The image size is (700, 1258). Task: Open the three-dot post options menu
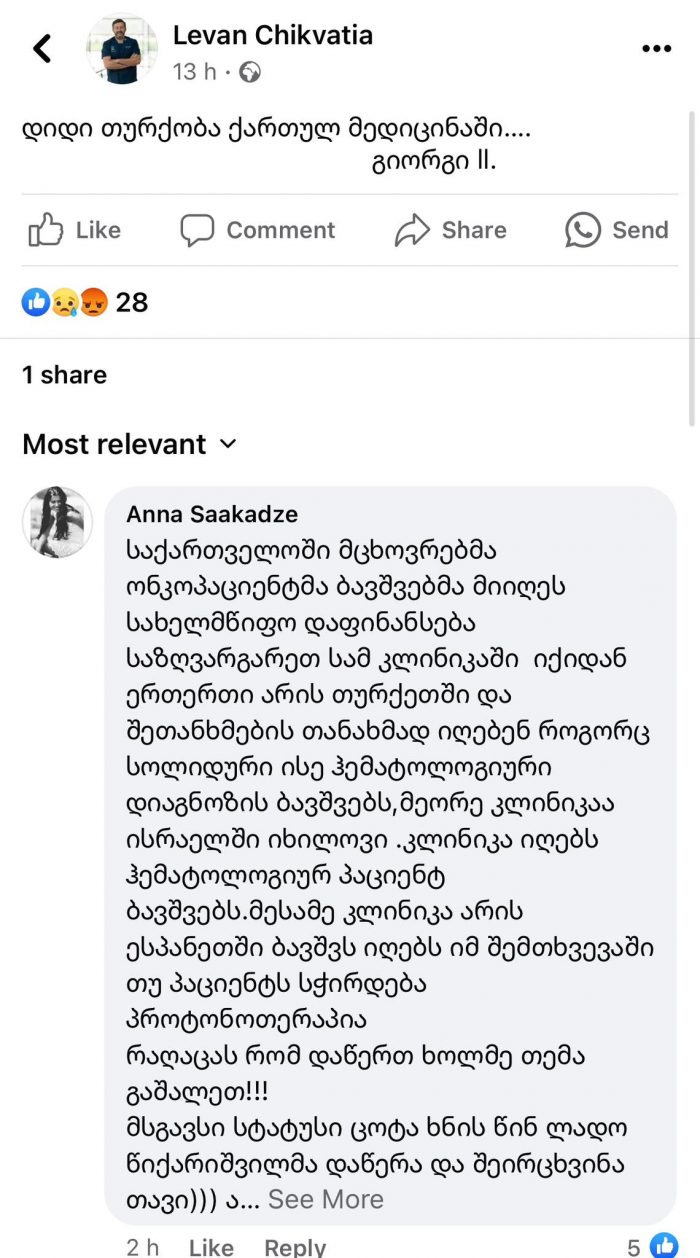[x=656, y=48]
